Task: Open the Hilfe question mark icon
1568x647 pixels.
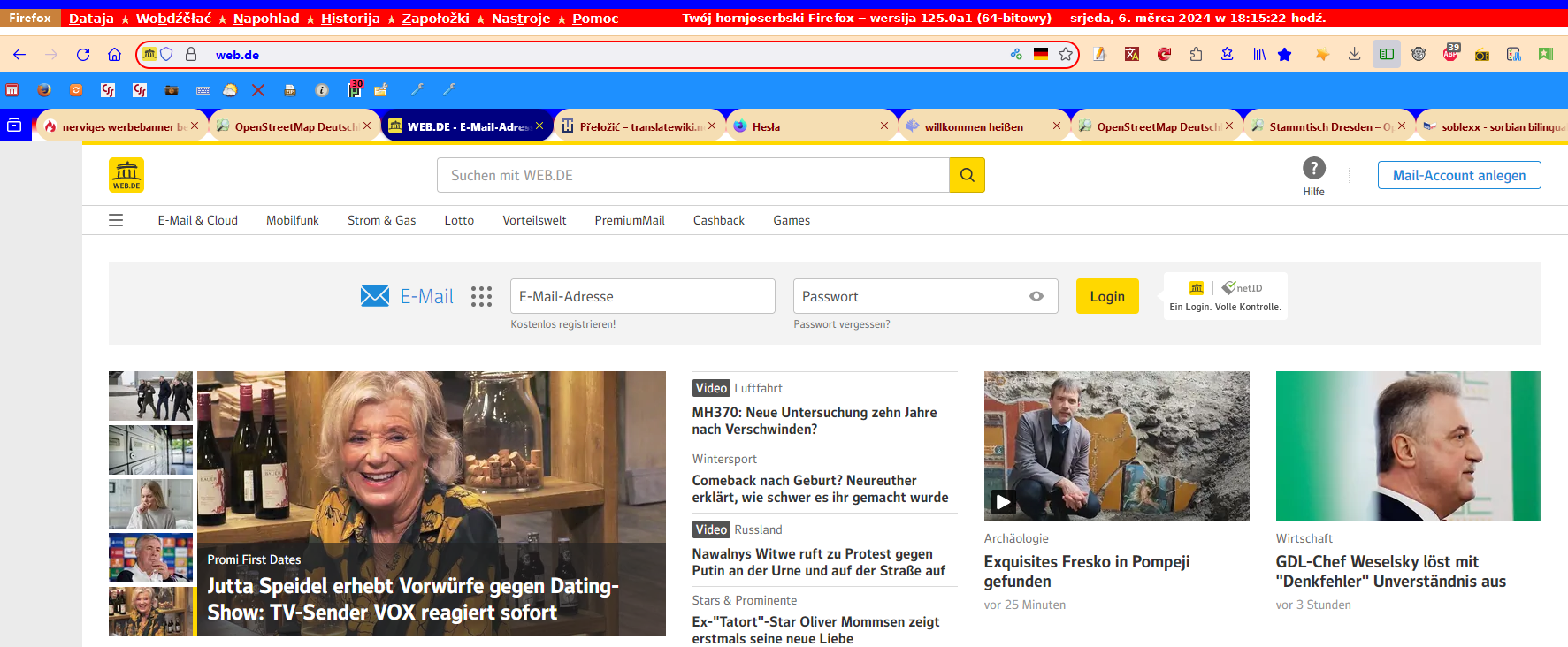Action: [x=1313, y=168]
